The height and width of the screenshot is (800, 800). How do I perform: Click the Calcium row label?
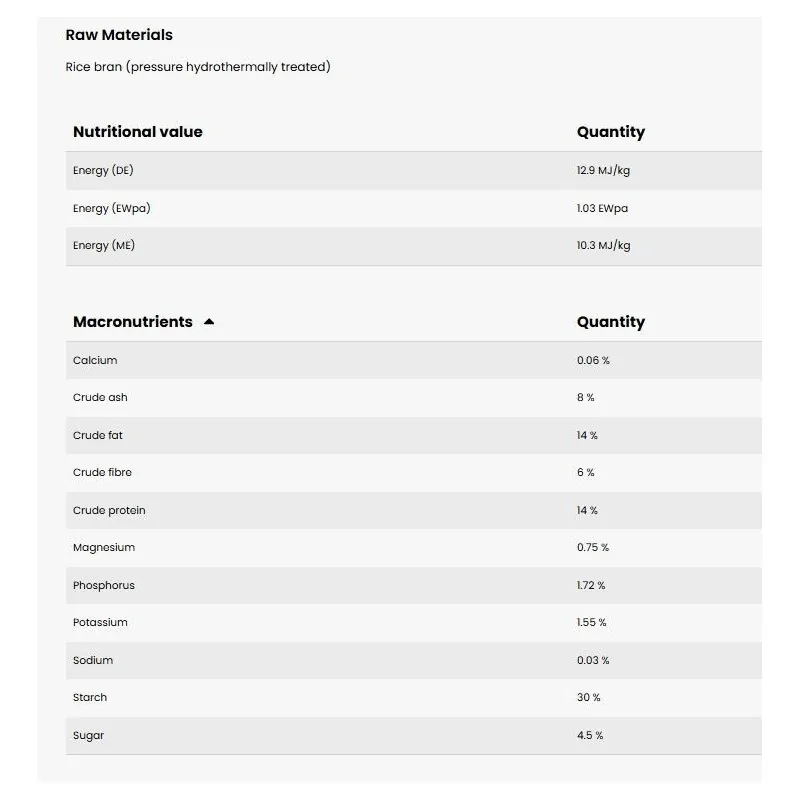point(95,360)
